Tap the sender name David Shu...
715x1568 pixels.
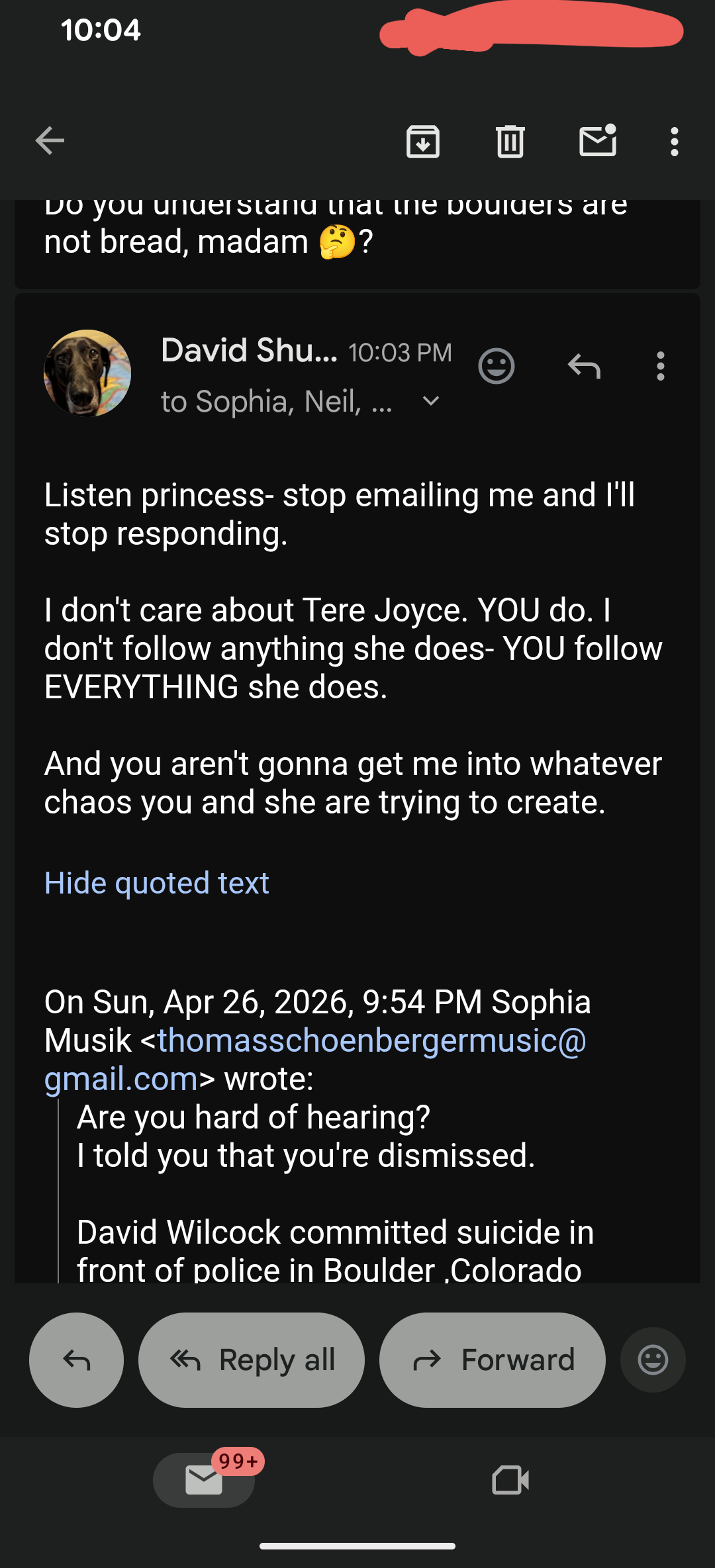click(x=249, y=351)
